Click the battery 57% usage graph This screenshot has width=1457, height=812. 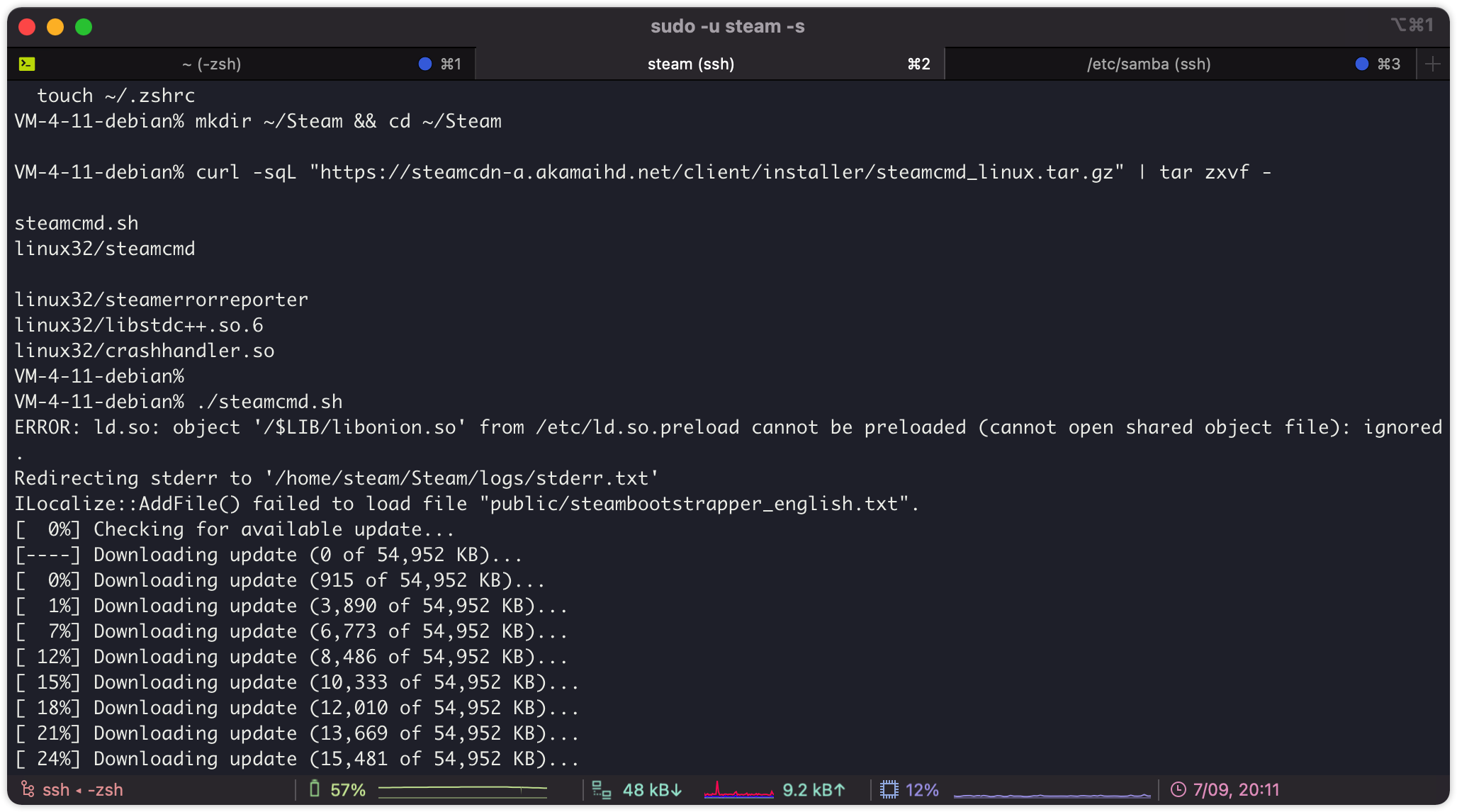click(462, 789)
